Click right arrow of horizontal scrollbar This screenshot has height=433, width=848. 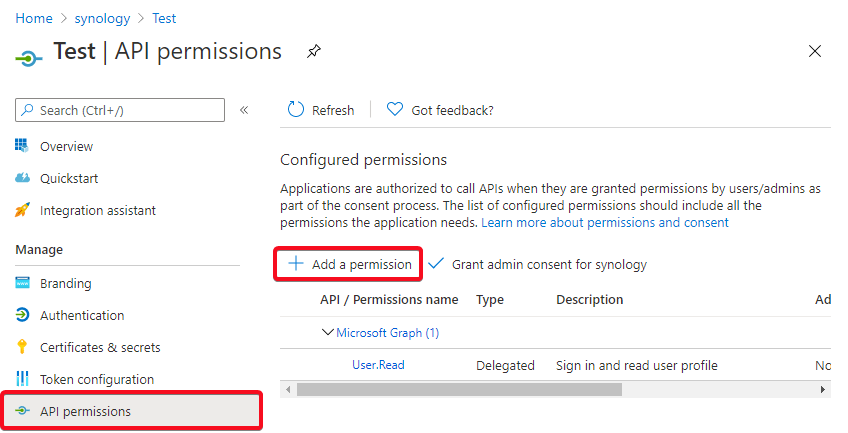tap(823, 389)
